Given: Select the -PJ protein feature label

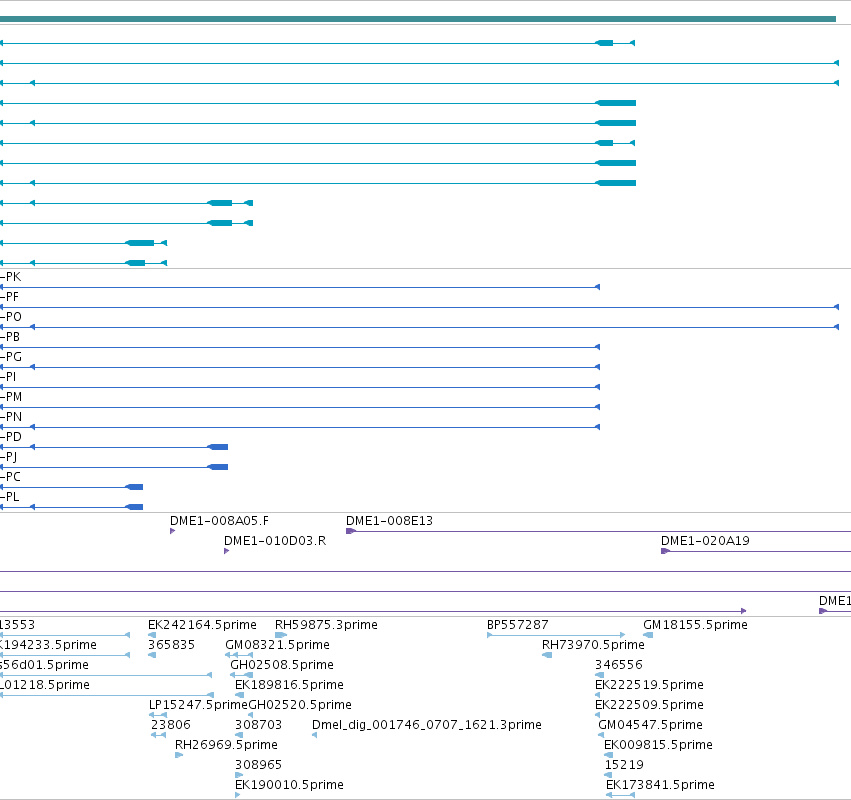Looking at the screenshot, I should (x=9, y=457).
